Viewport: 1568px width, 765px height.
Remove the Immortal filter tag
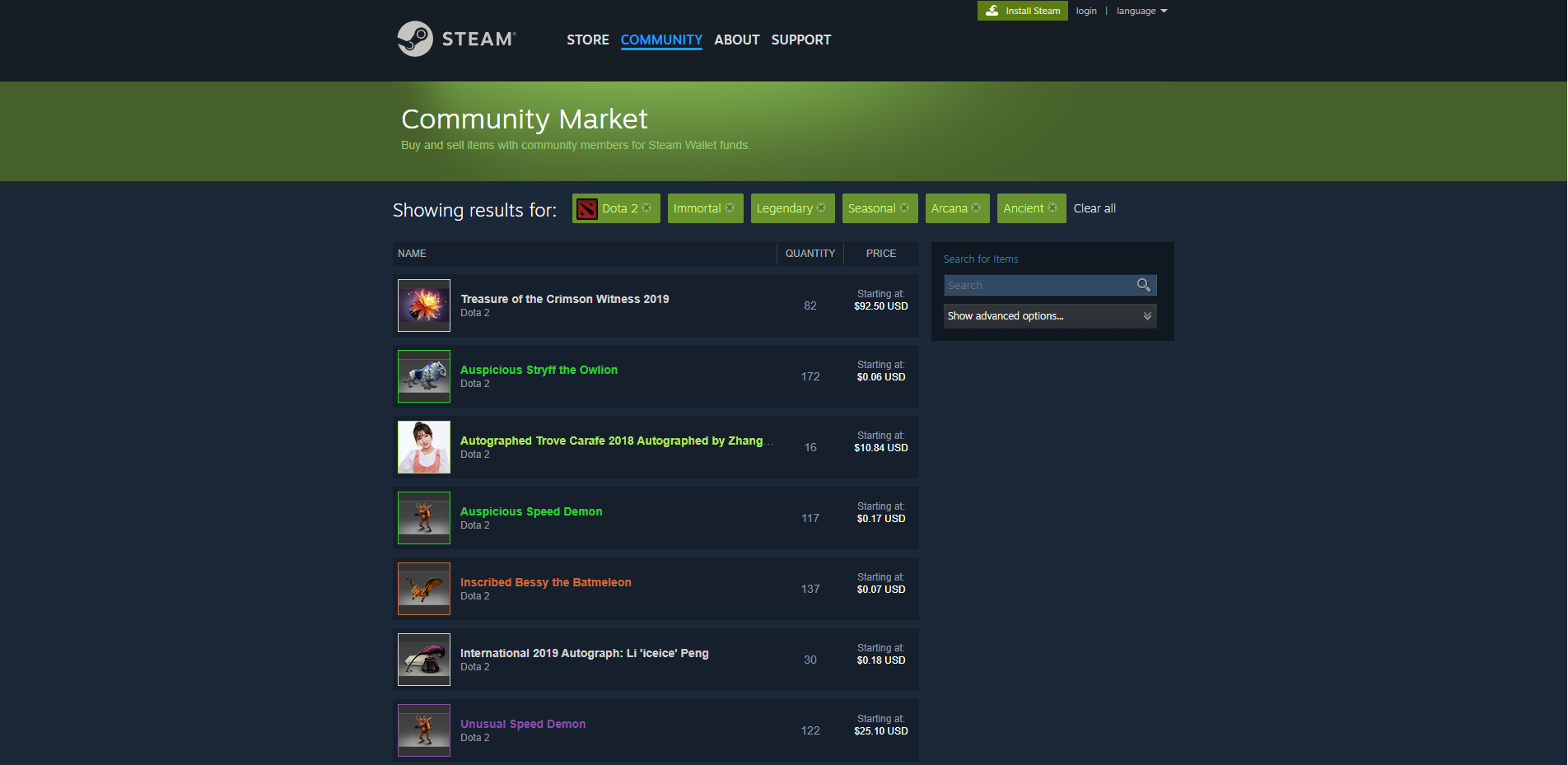(730, 208)
